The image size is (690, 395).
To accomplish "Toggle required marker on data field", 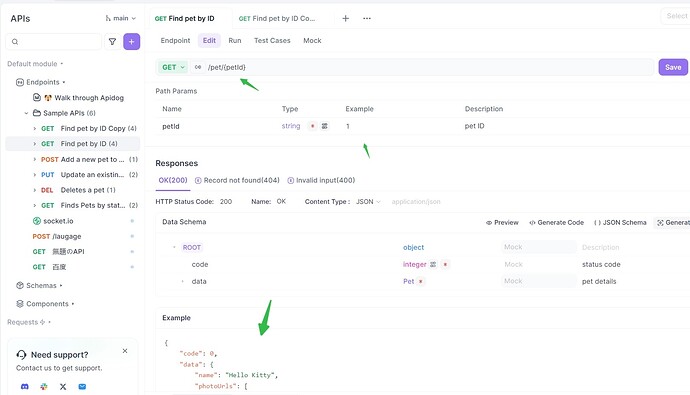I will pos(421,282).
